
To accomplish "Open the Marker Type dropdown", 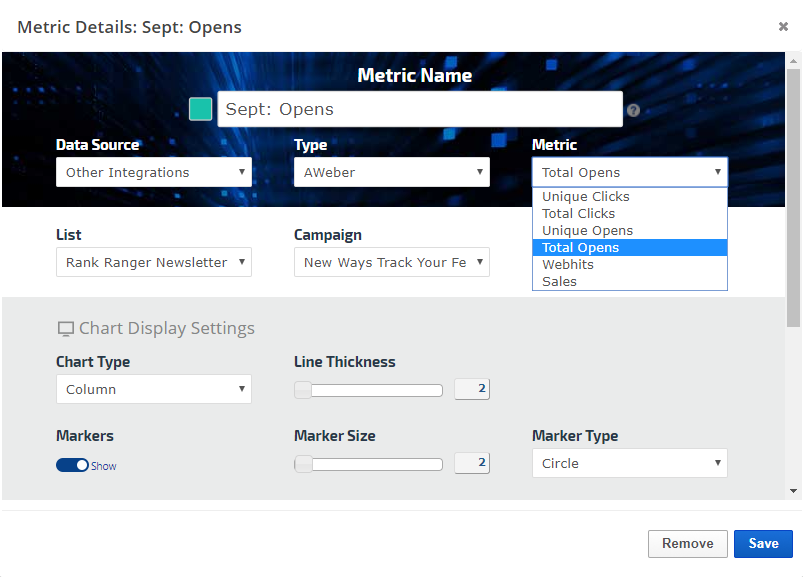I will coord(629,463).
